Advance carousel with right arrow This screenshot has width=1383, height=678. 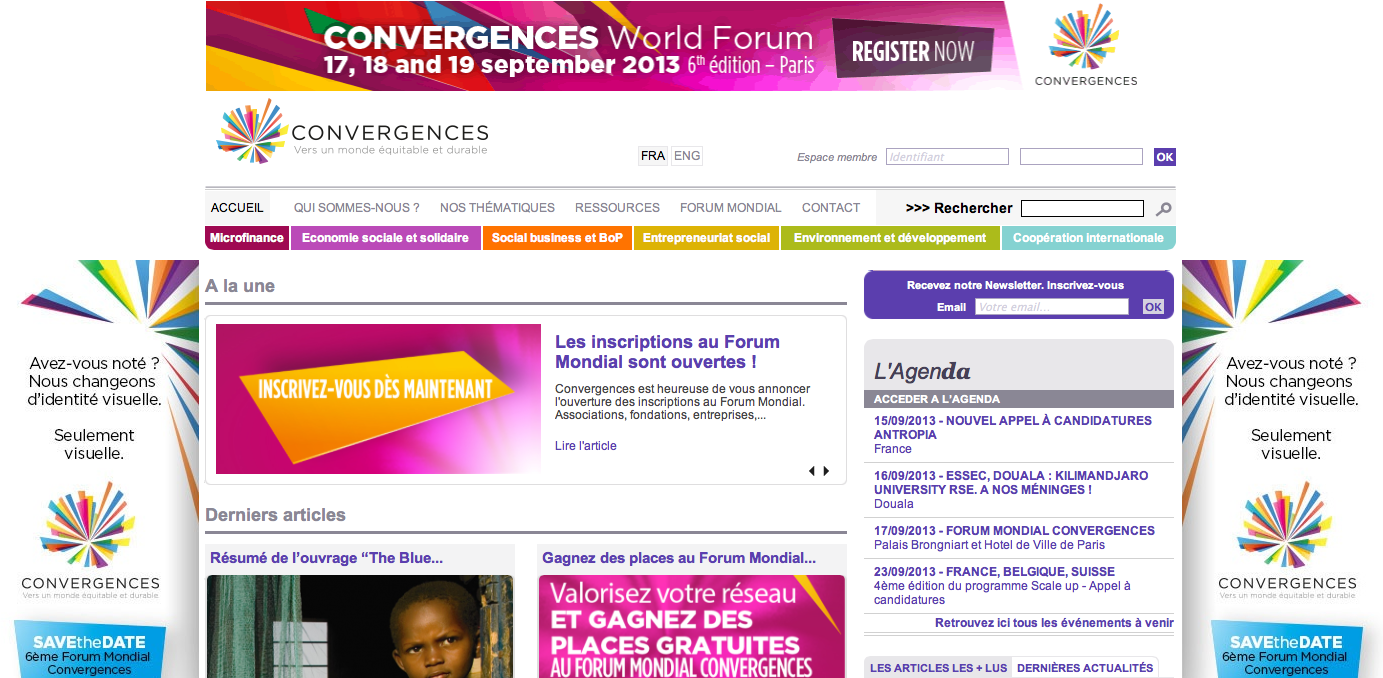827,471
